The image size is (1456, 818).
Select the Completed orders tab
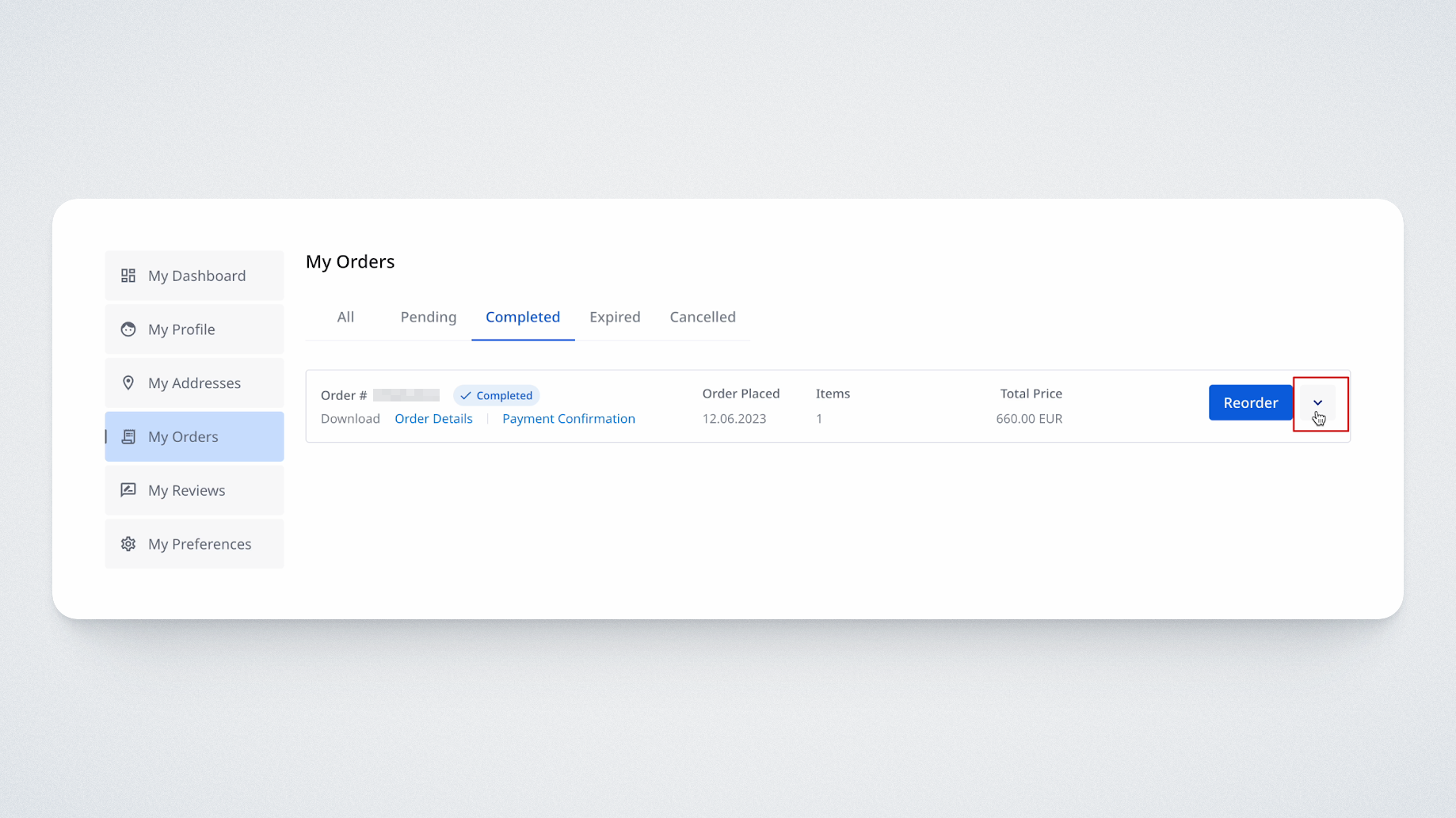tap(522, 317)
